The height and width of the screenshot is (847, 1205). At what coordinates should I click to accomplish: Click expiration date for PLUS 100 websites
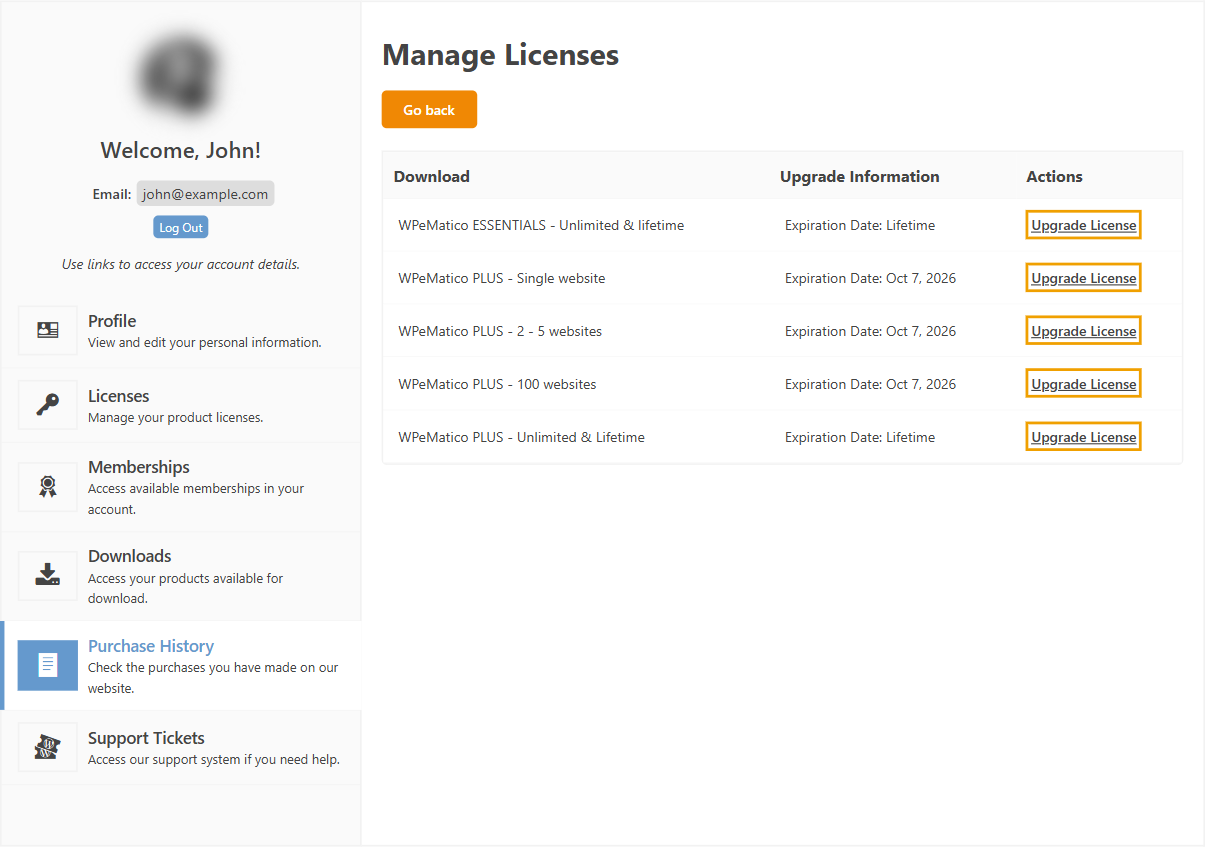tap(870, 384)
